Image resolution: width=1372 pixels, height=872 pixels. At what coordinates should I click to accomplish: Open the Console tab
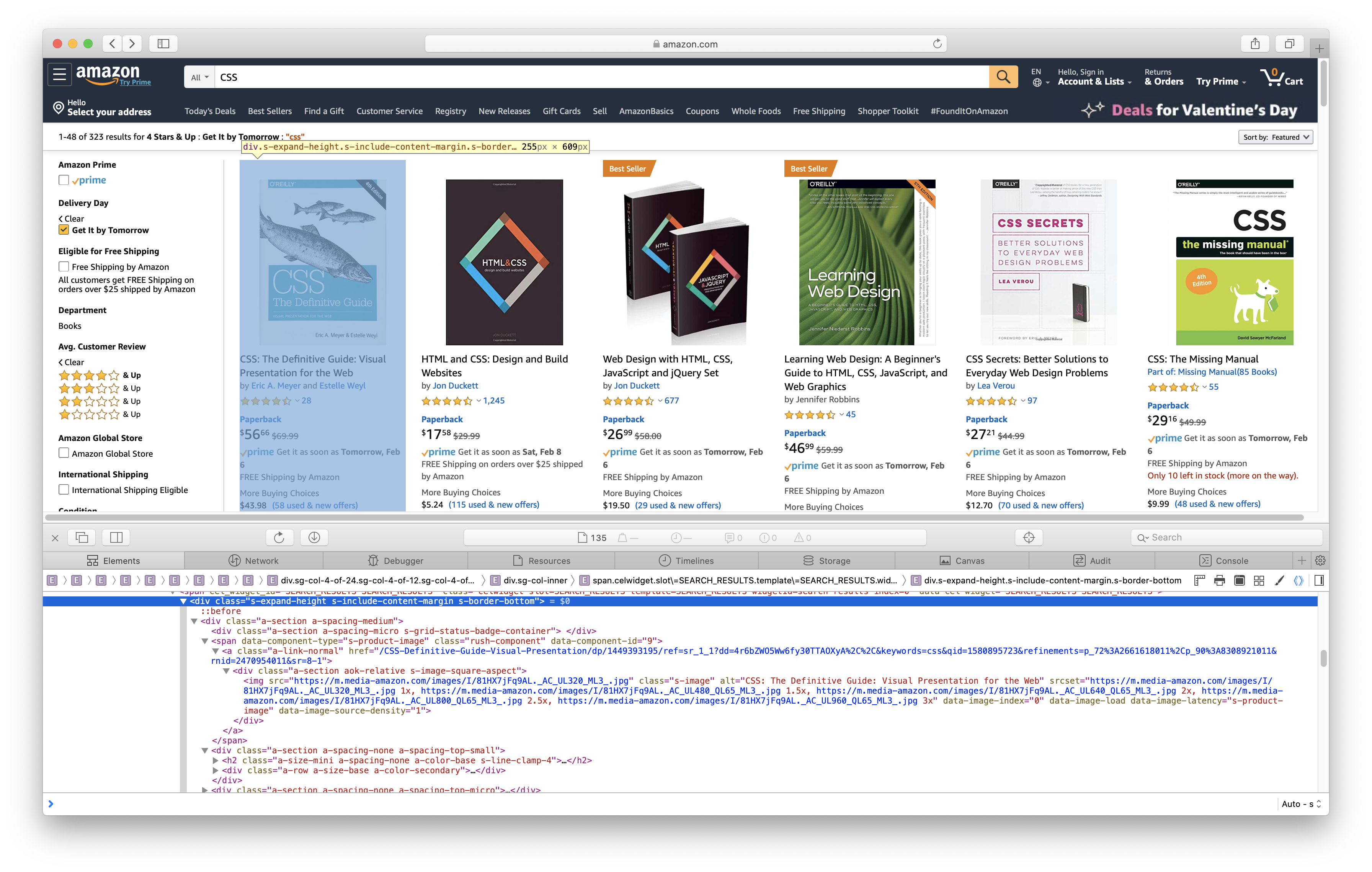click(1223, 560)
